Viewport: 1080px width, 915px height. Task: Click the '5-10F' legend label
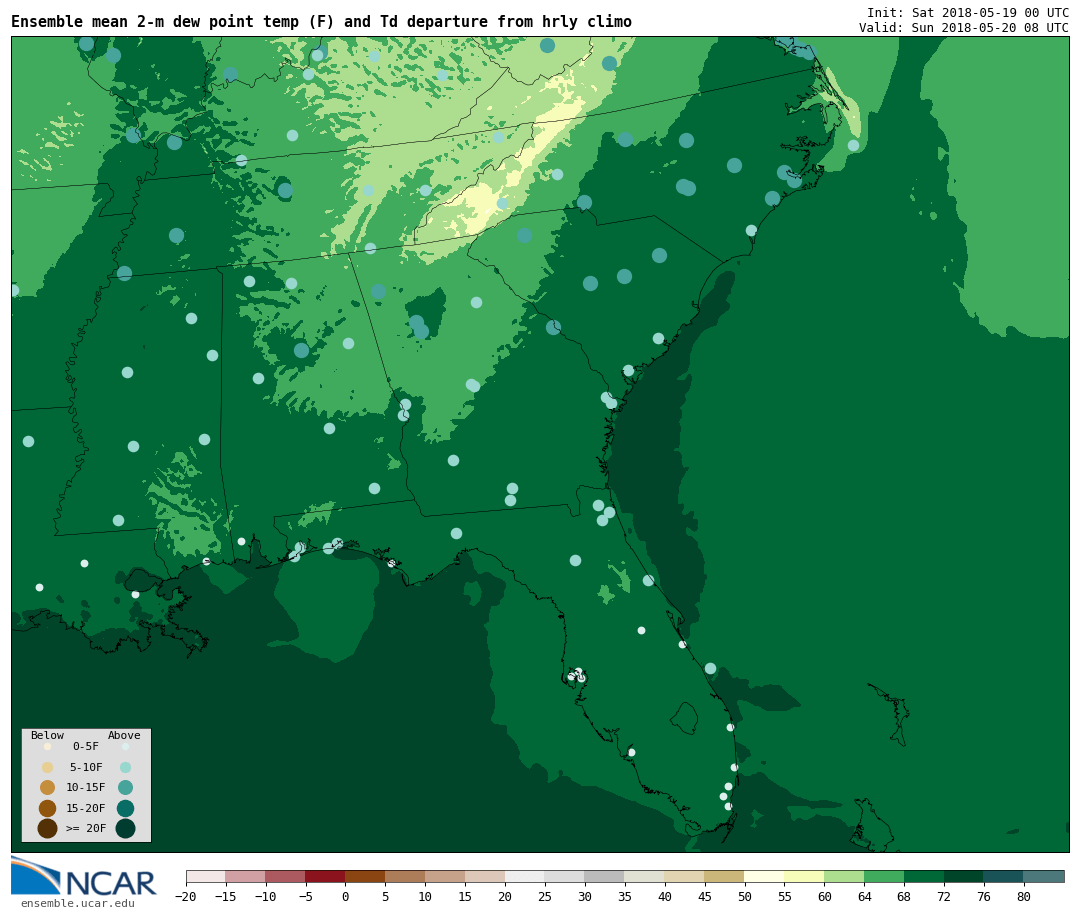(86, 767)
